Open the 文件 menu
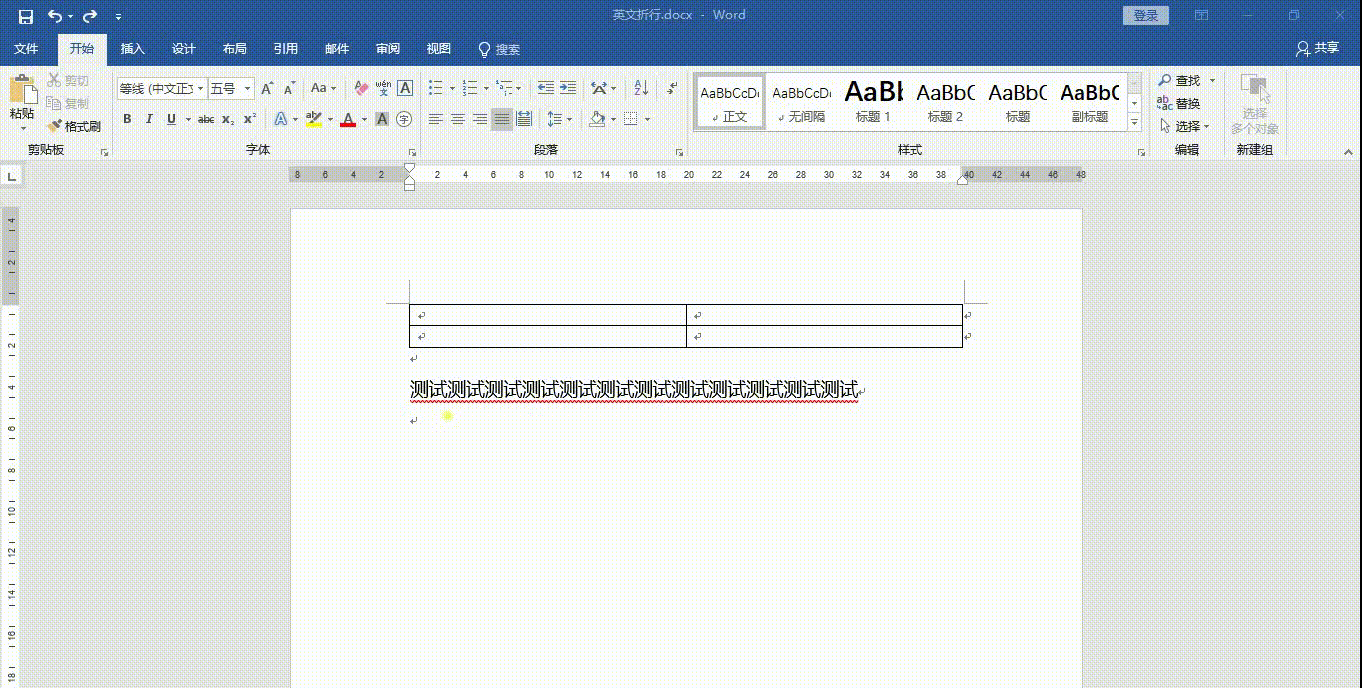 (26, 49)
